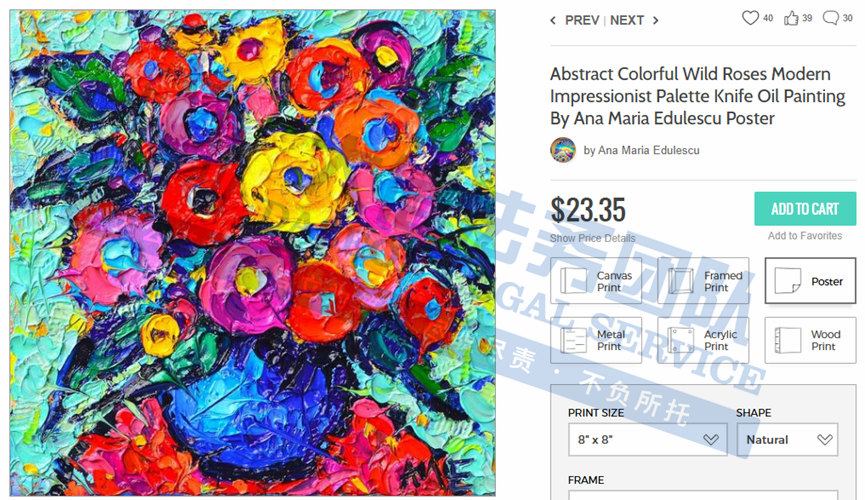This screenshot has width=865, height=500.
Task: Click the artist avatar image
Action: coord(563,150)
